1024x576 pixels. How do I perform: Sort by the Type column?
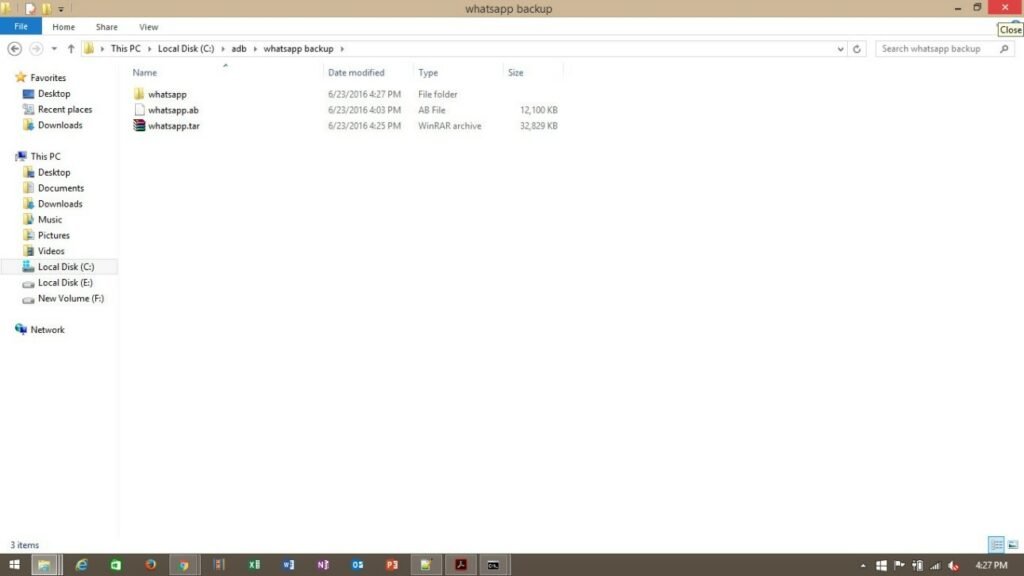coord(428,72)
